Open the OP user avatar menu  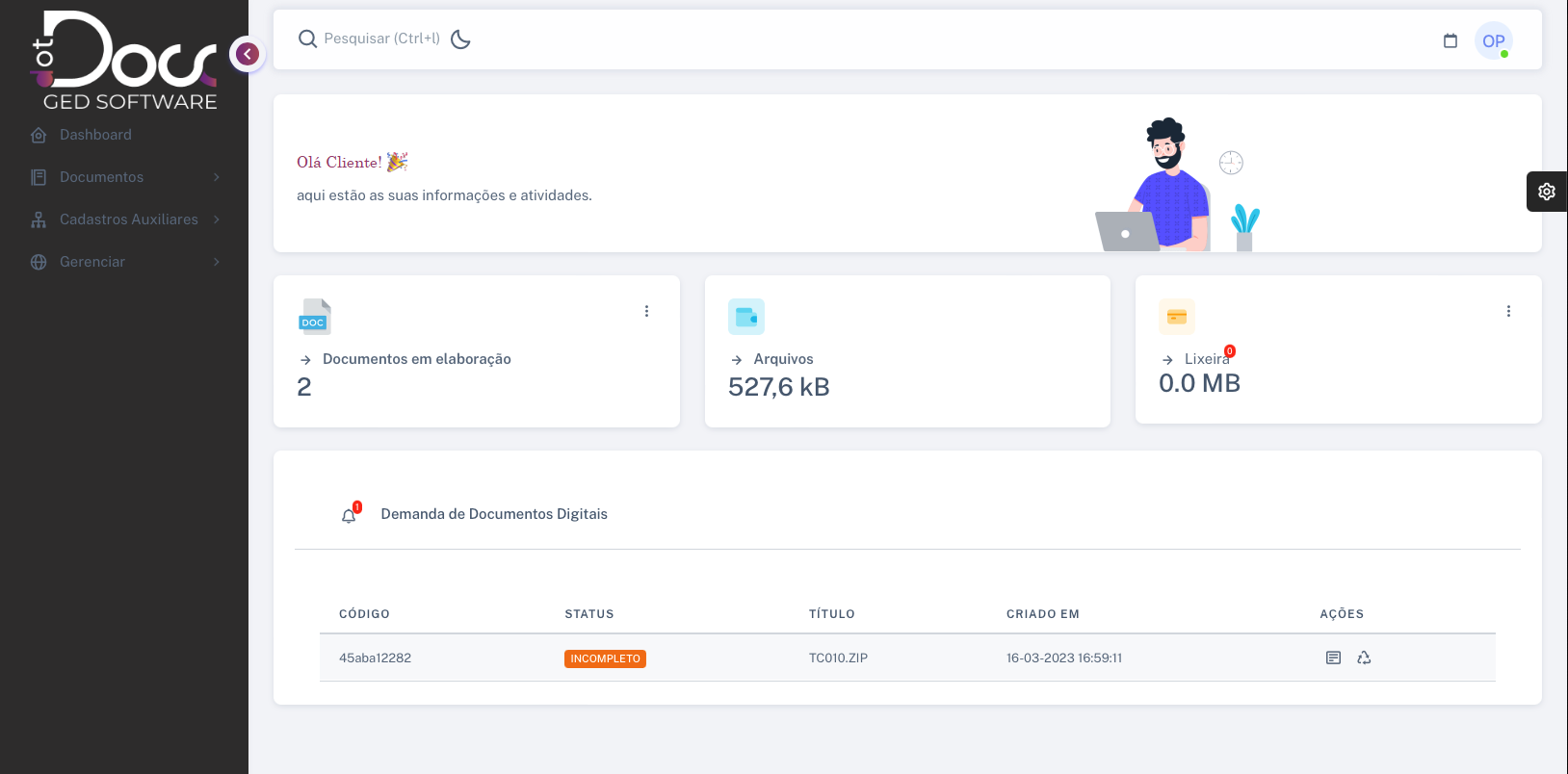tap(1493, 40)
